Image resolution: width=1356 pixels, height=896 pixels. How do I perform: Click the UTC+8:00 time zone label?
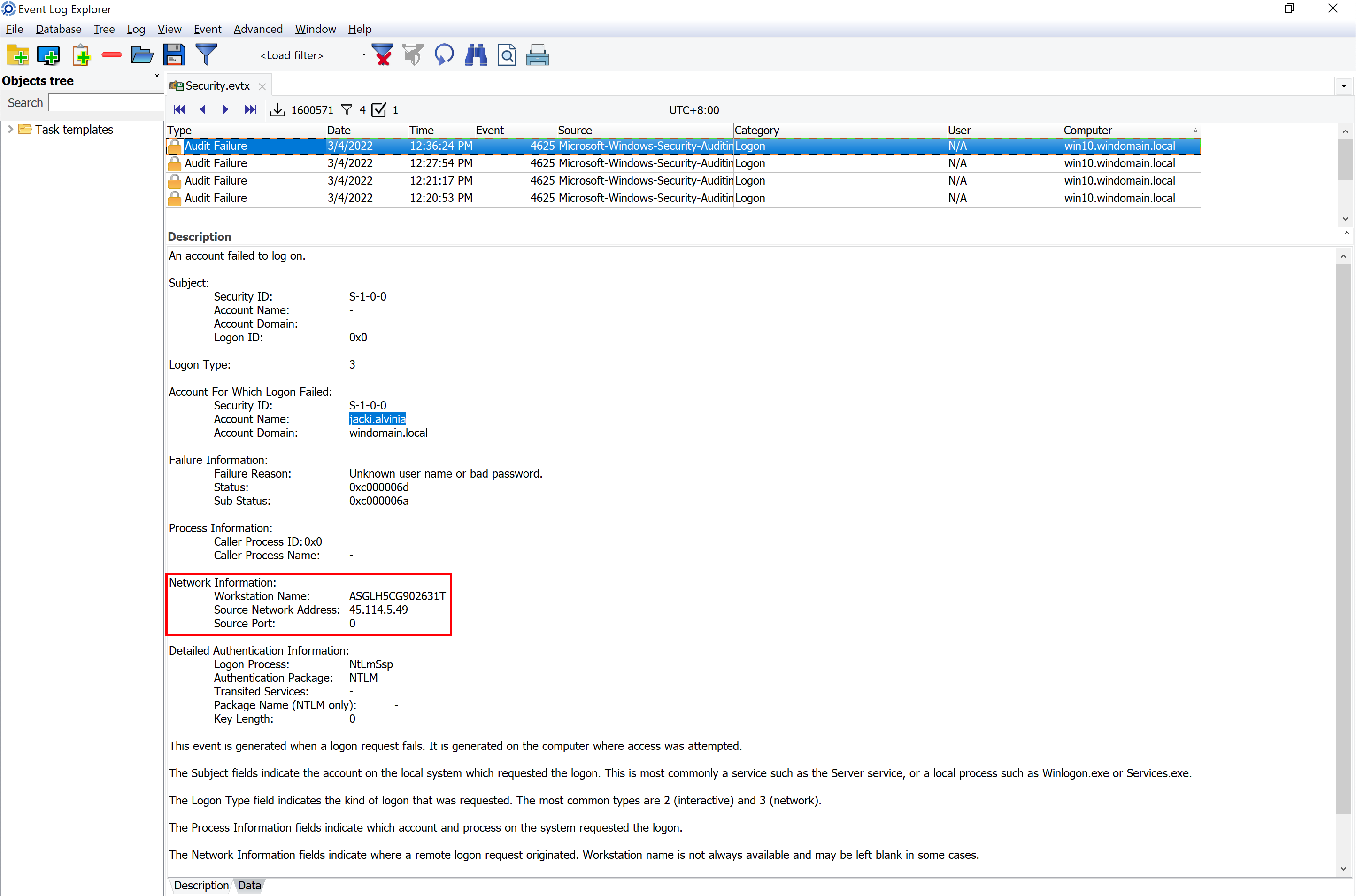[x=694, y=110]
